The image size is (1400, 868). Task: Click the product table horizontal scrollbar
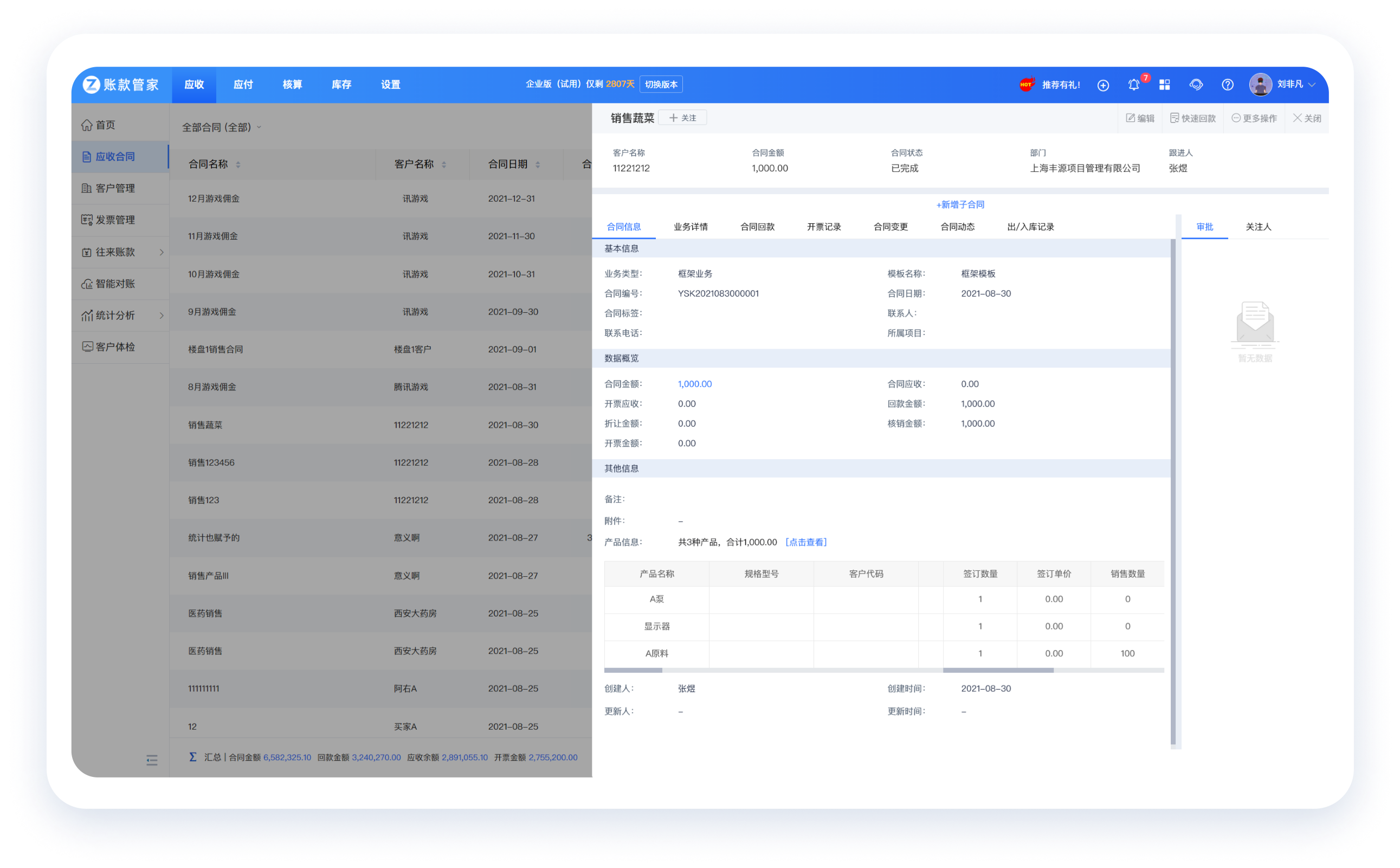click(x=998, y=670)
